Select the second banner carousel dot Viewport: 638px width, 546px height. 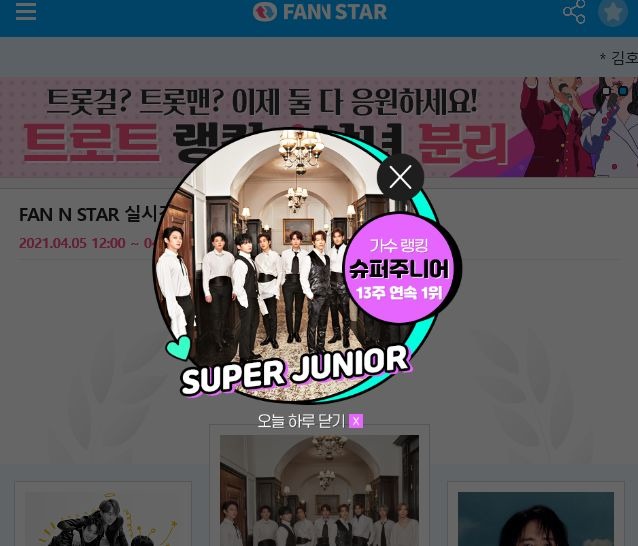(623, 91)
